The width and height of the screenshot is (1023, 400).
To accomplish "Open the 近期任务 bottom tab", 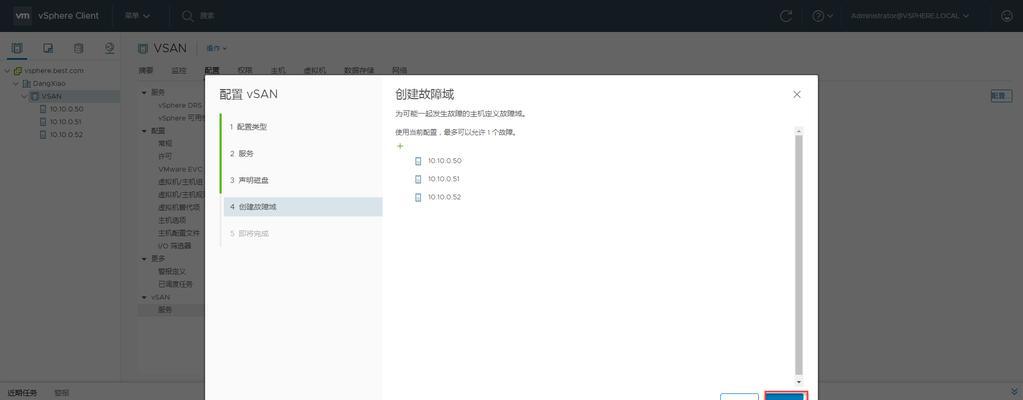I will 22,393.
